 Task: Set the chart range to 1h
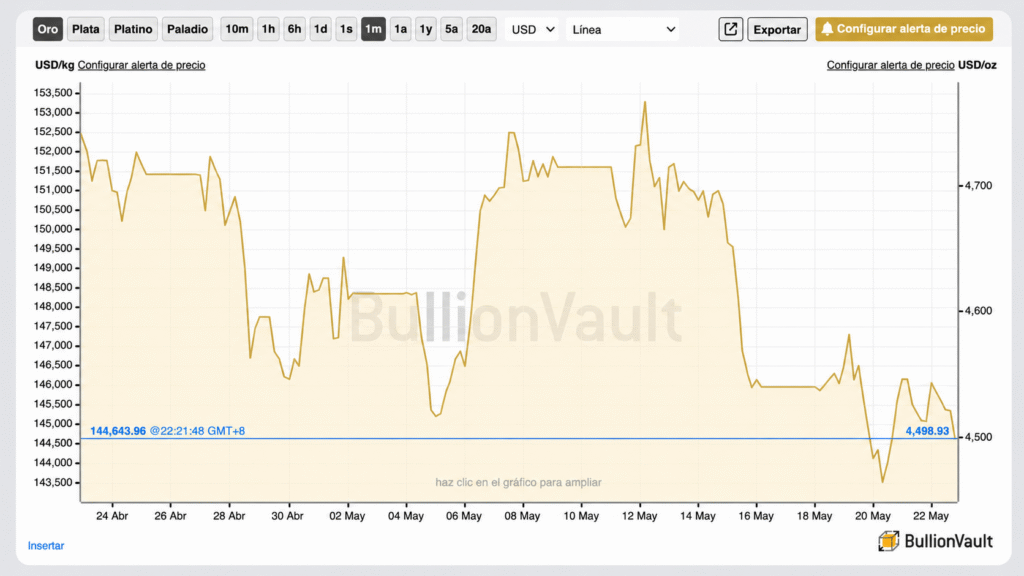click(268, 29)
